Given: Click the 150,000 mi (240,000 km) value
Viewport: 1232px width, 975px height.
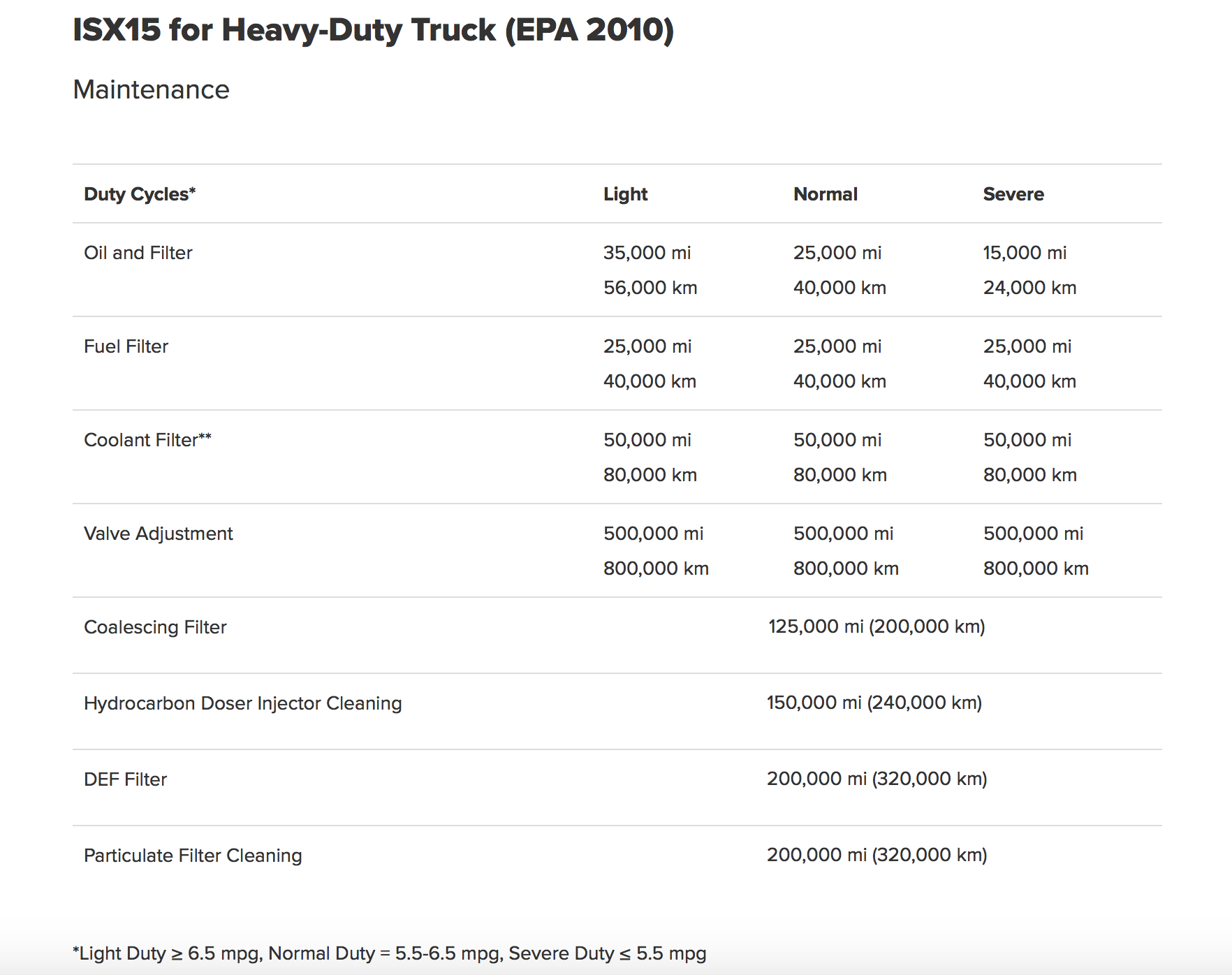Looking at the screenshot, I should click(874, 703).
